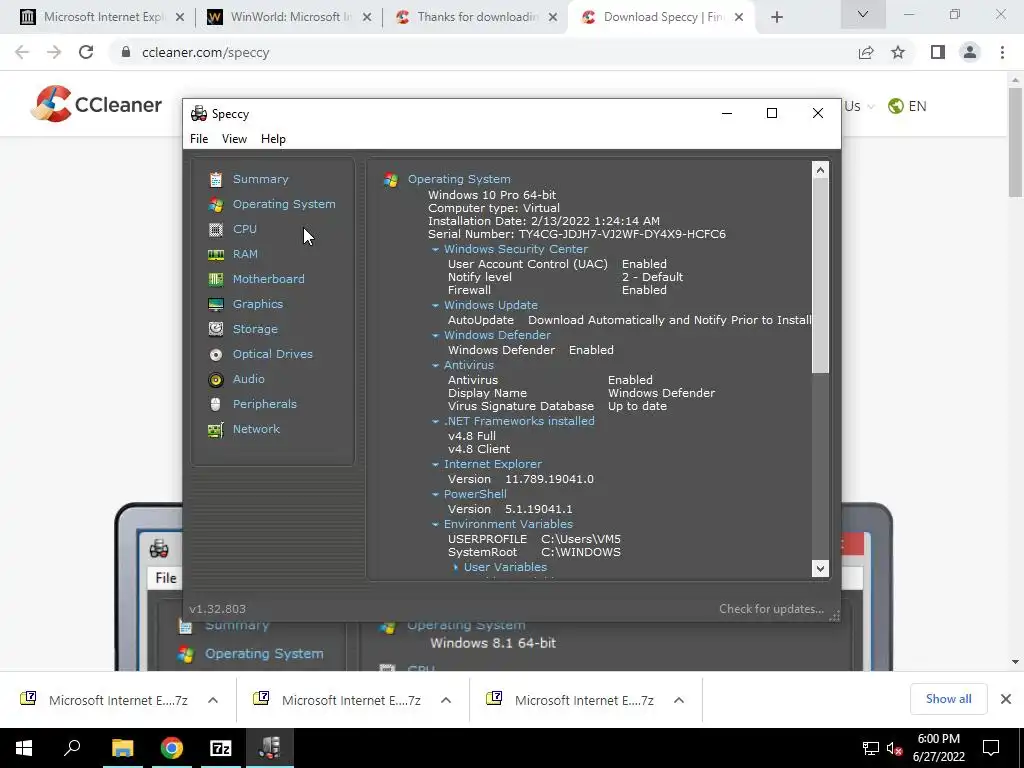This screenshot has height=768, width=1024.
Task: Click the browser page scrollbar thumb
Action: 1015,140
